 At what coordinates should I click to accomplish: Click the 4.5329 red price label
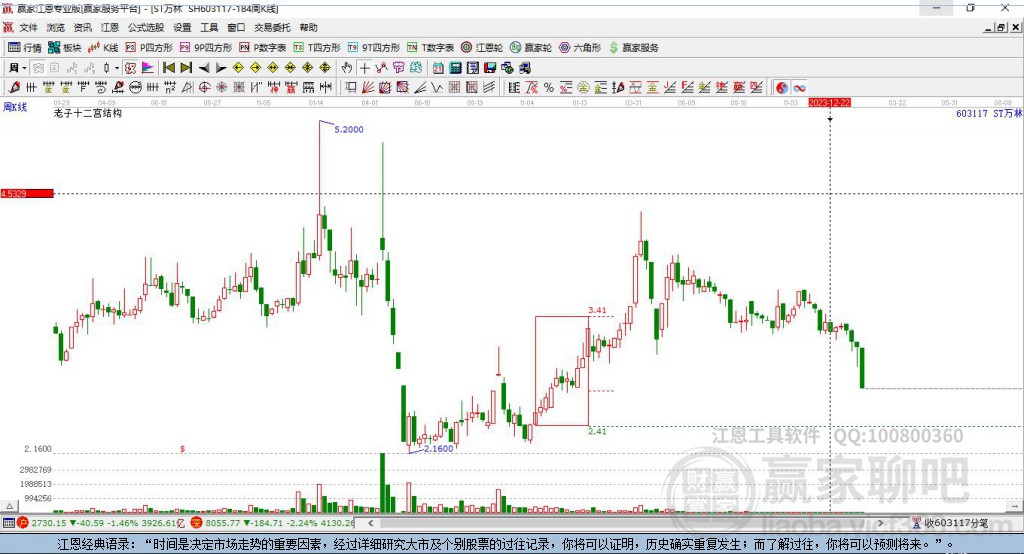[x=27, y=193]
